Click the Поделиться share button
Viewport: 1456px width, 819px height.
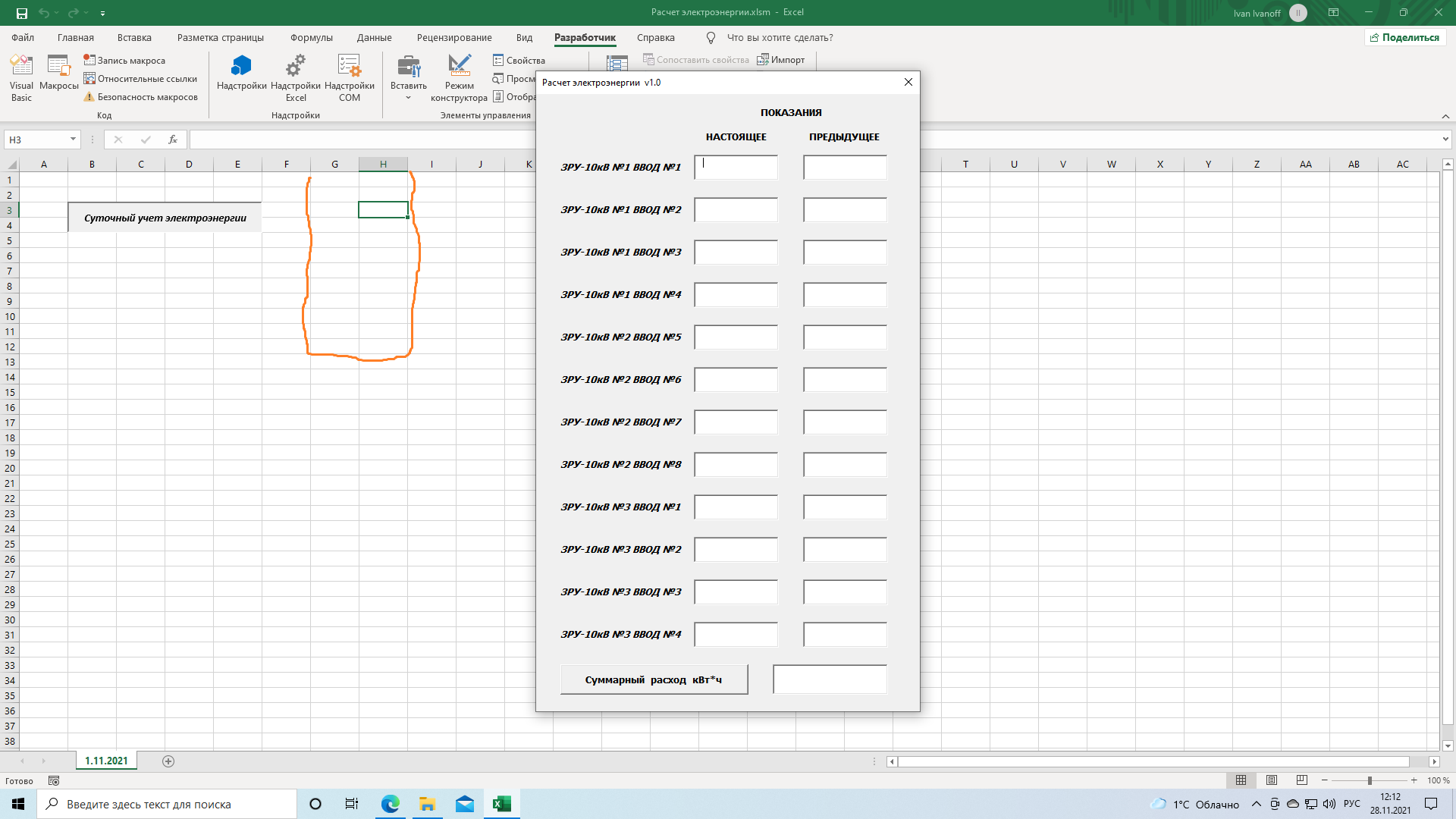click(1405, 37)
